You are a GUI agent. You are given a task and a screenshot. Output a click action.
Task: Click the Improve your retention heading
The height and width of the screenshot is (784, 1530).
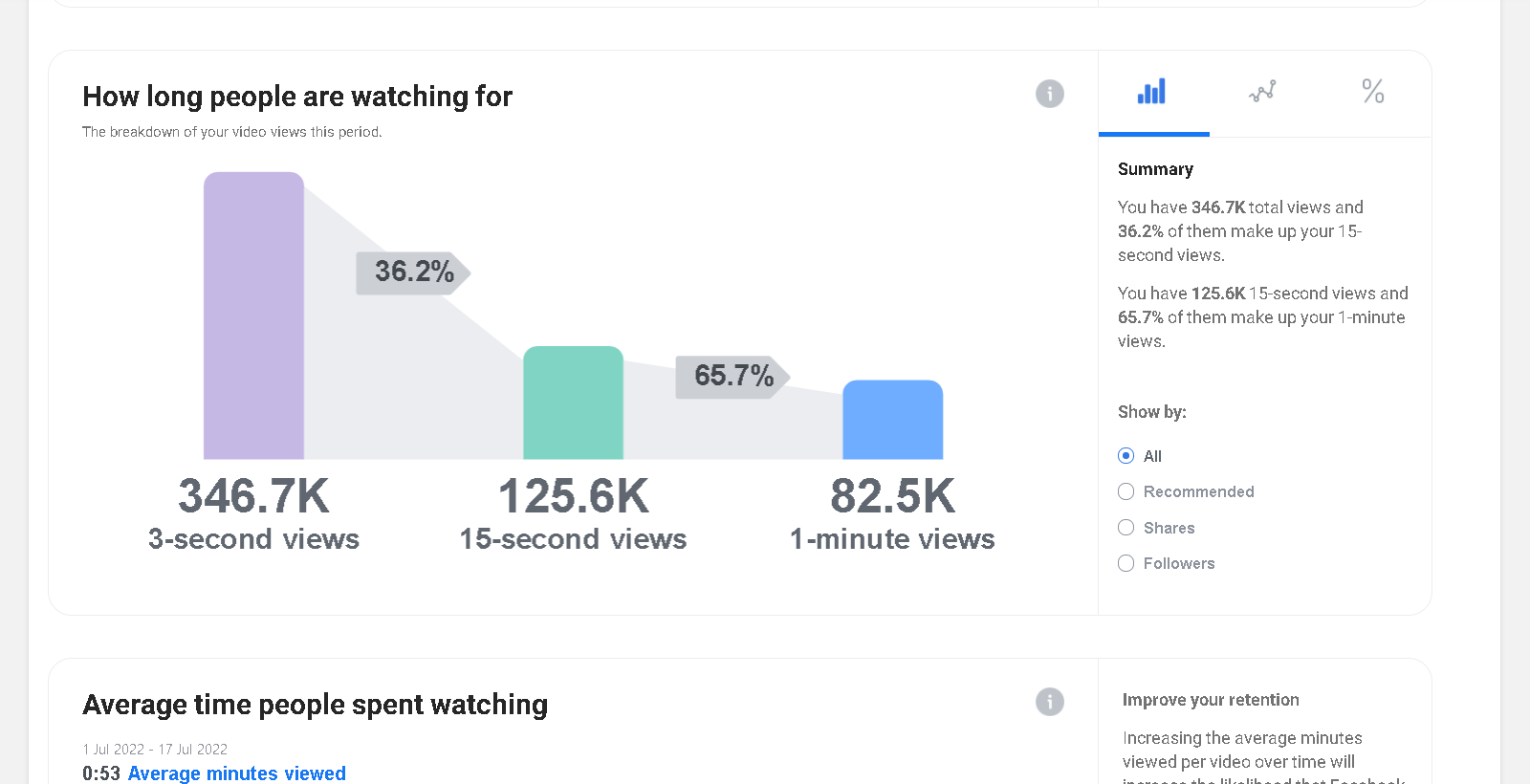(1211, 700)
